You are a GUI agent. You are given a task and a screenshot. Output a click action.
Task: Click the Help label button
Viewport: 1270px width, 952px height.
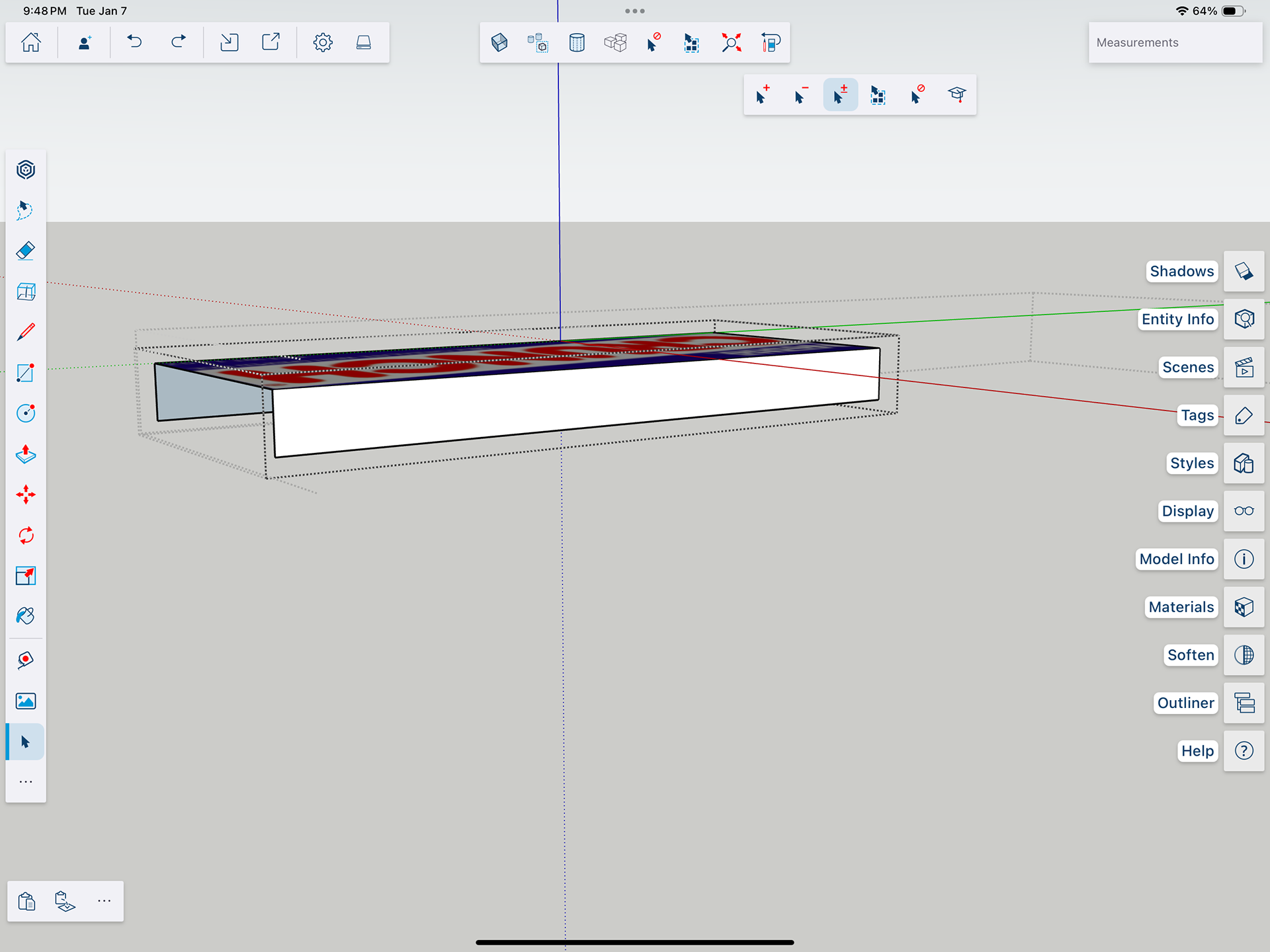point(1197,751)
